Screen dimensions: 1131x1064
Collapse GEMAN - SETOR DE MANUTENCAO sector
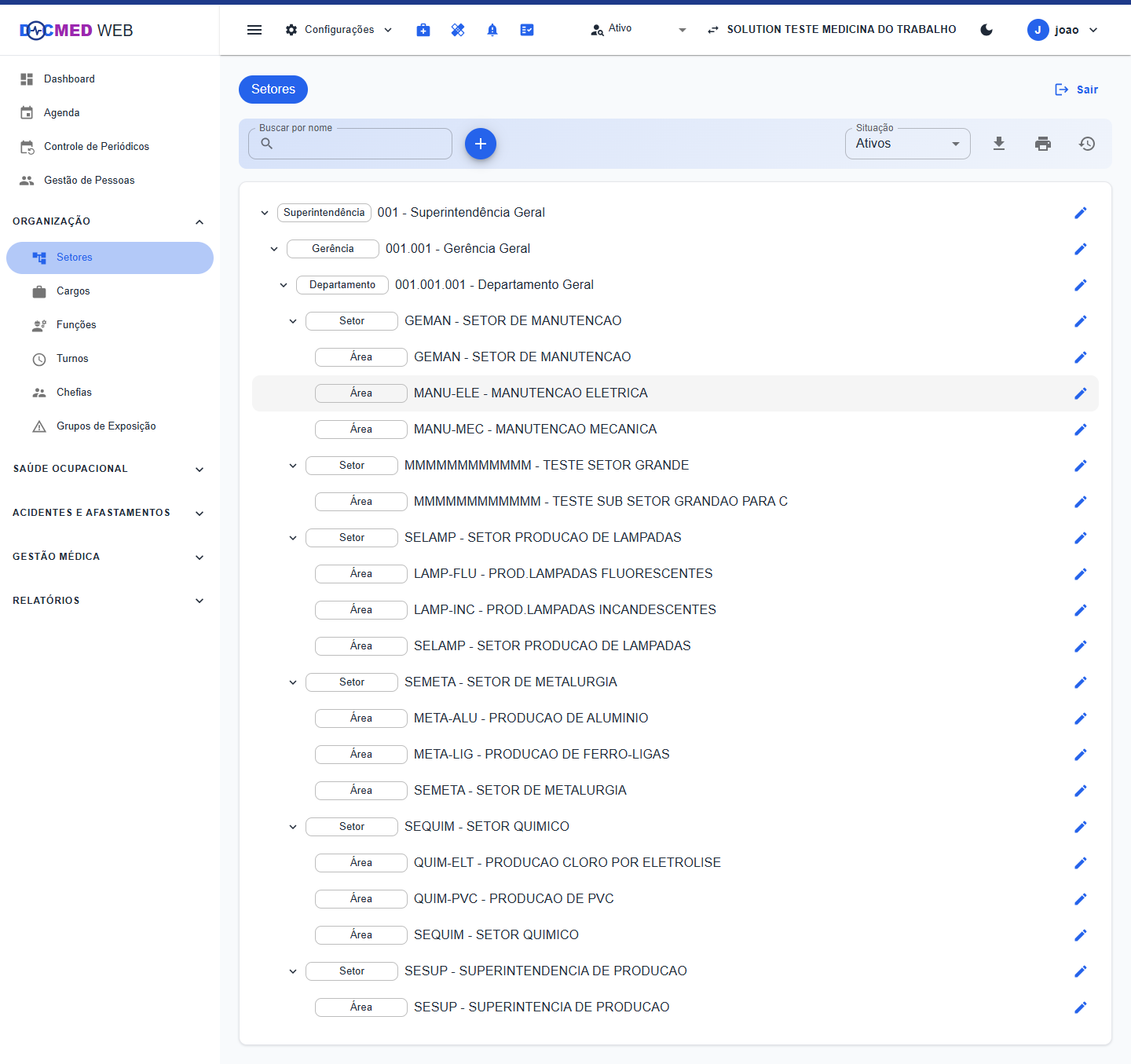[x=293, y=321]
